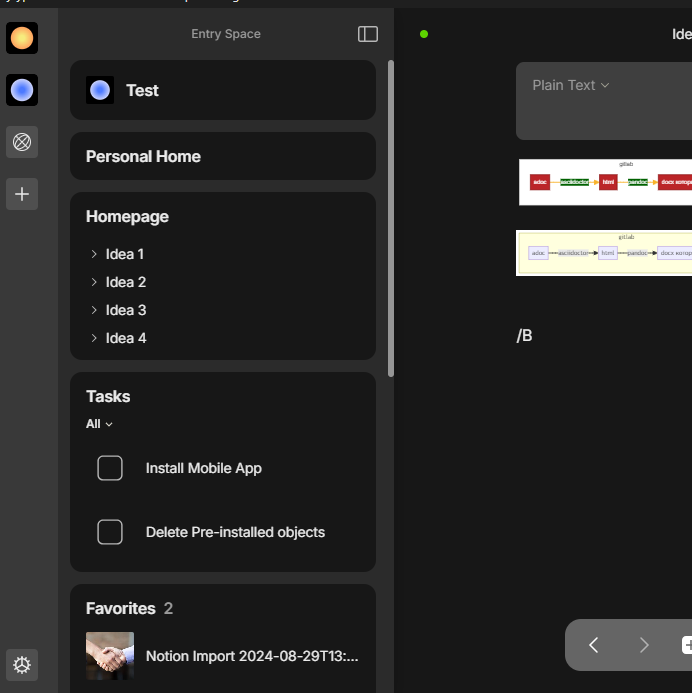Click the /B text block
The height and width of the screenshot is (693, 692).
pos(525,336)
